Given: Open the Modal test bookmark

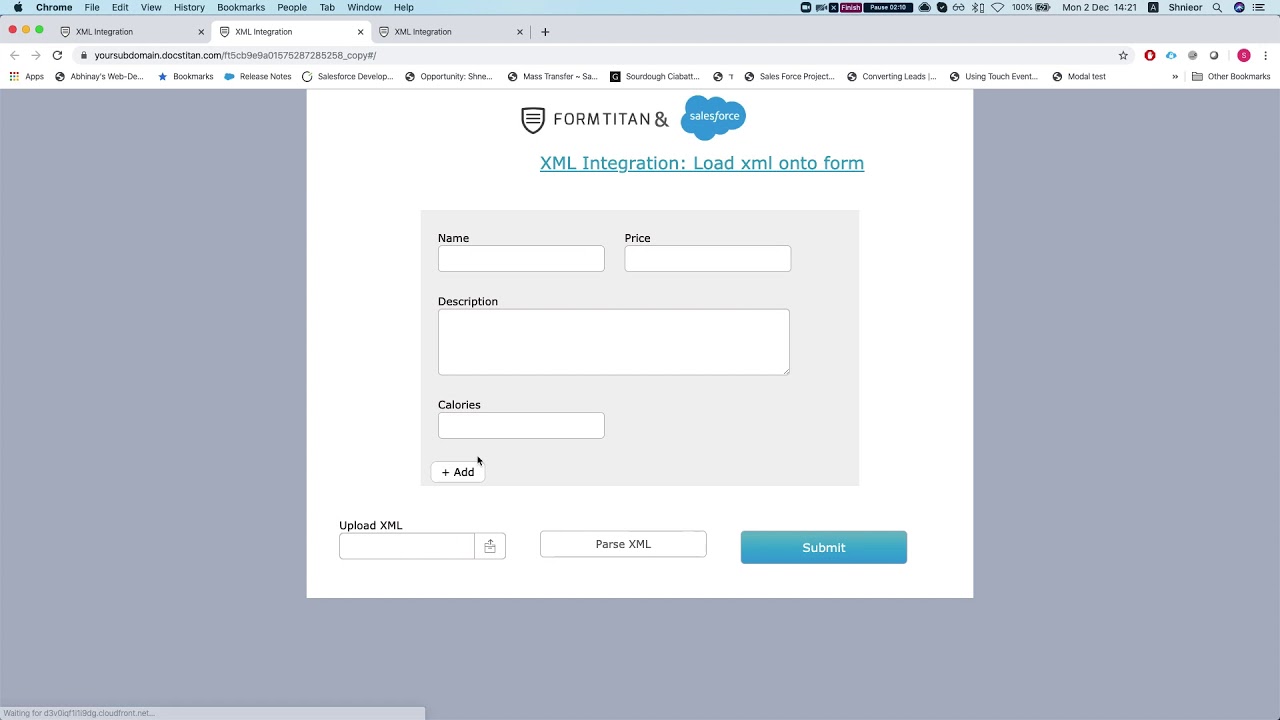Looking at the screenshot, I should tap(1079, 76).
